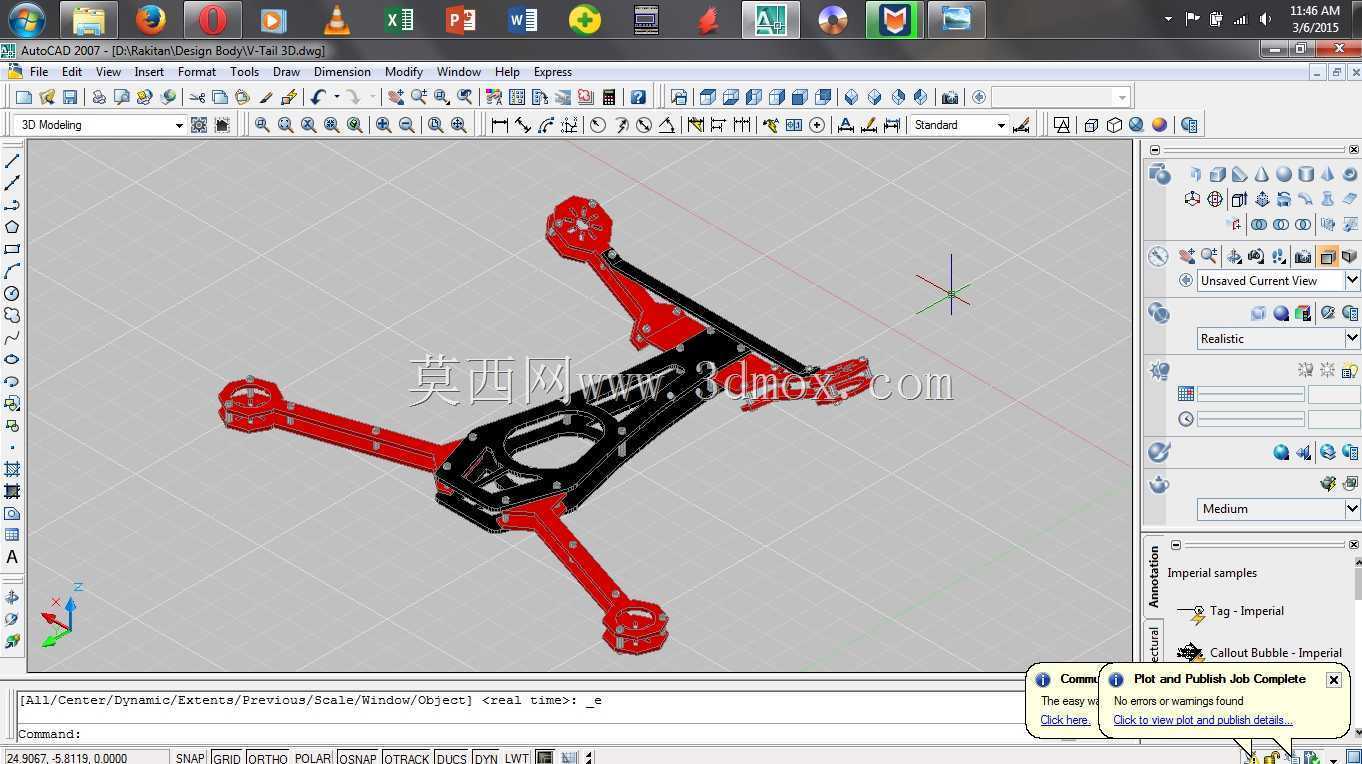This screenshot has height=764, width=1362.
Task: Toggle POLAR tracking in status bar
Action: point(313,758)
